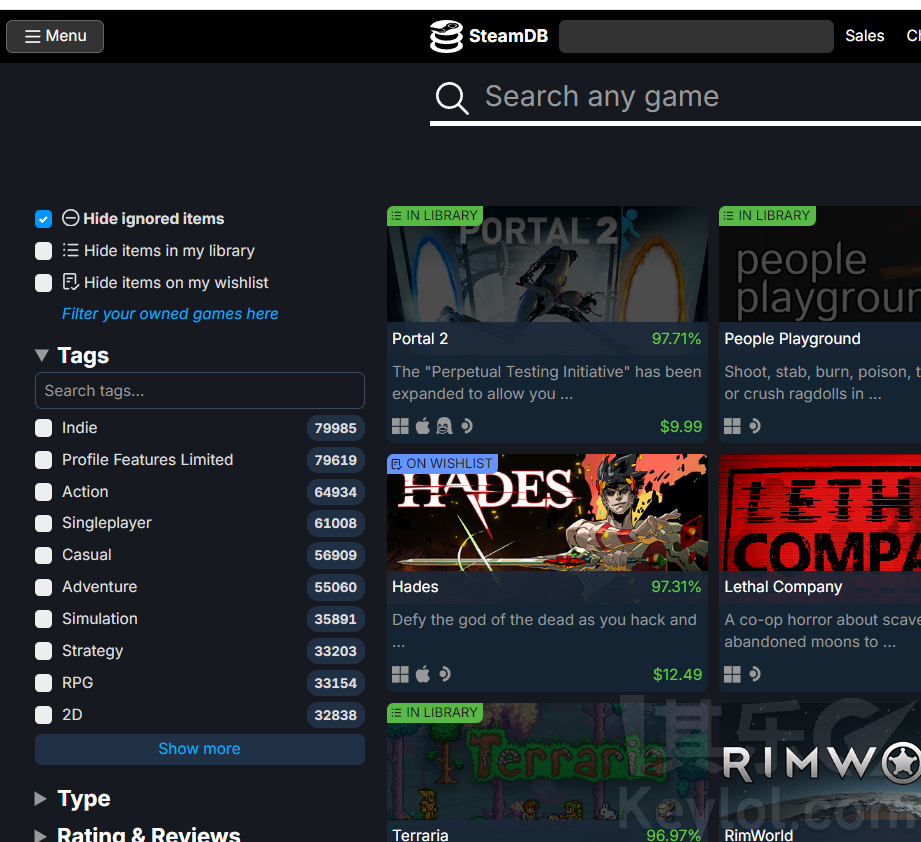Click the magnifier icon beside Search any game

pyautogui.click(x=452, y=97)
